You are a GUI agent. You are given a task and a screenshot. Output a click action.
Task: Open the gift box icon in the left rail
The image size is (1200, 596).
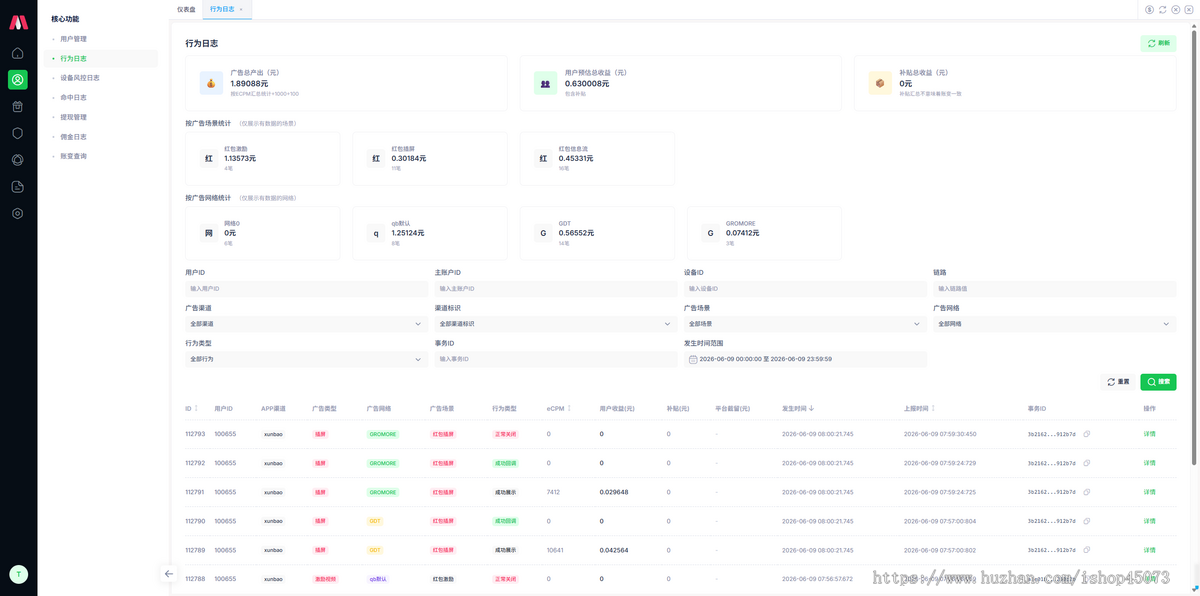pyautogui.click(x=18, y=106)
